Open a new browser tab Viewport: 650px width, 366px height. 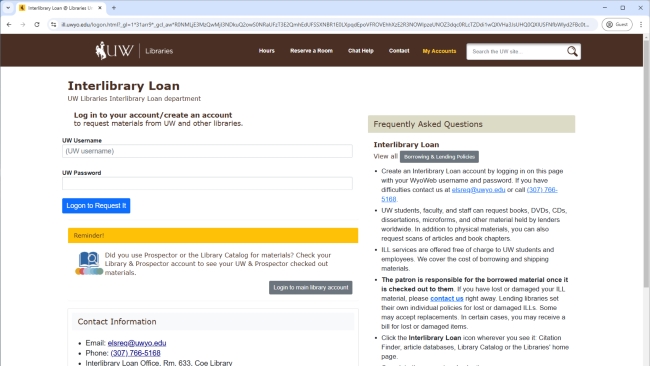(114, 7)
